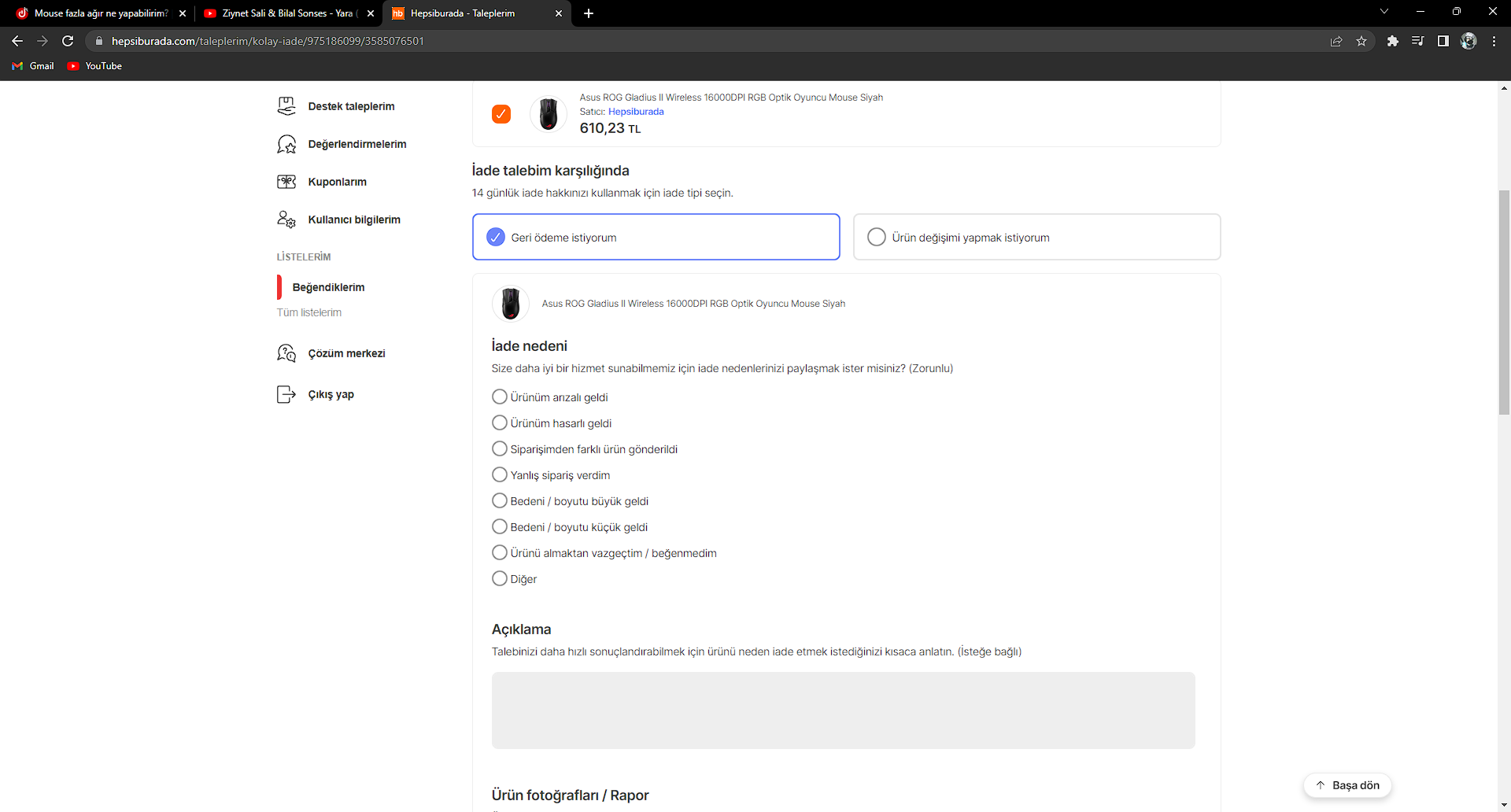The width and height of the screenshot is (1511, 812).
Task: Close the Mouse fazla ağır tab
Action: coord(183,13)
